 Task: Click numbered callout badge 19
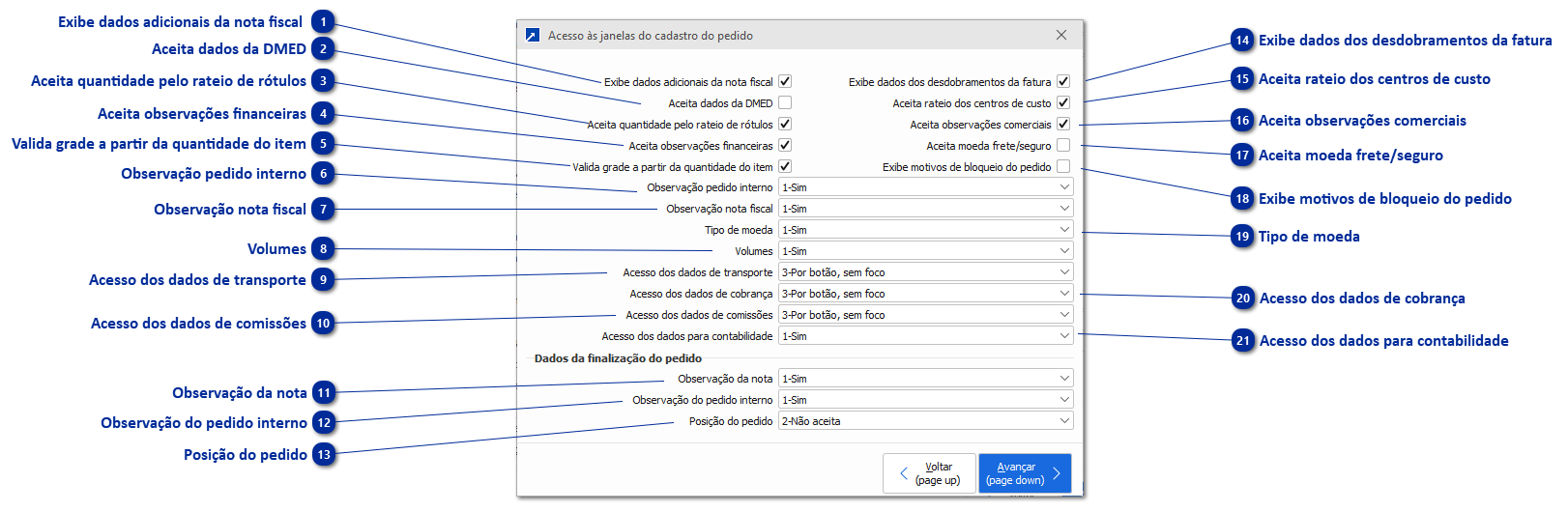click(x=1242, y=237)
